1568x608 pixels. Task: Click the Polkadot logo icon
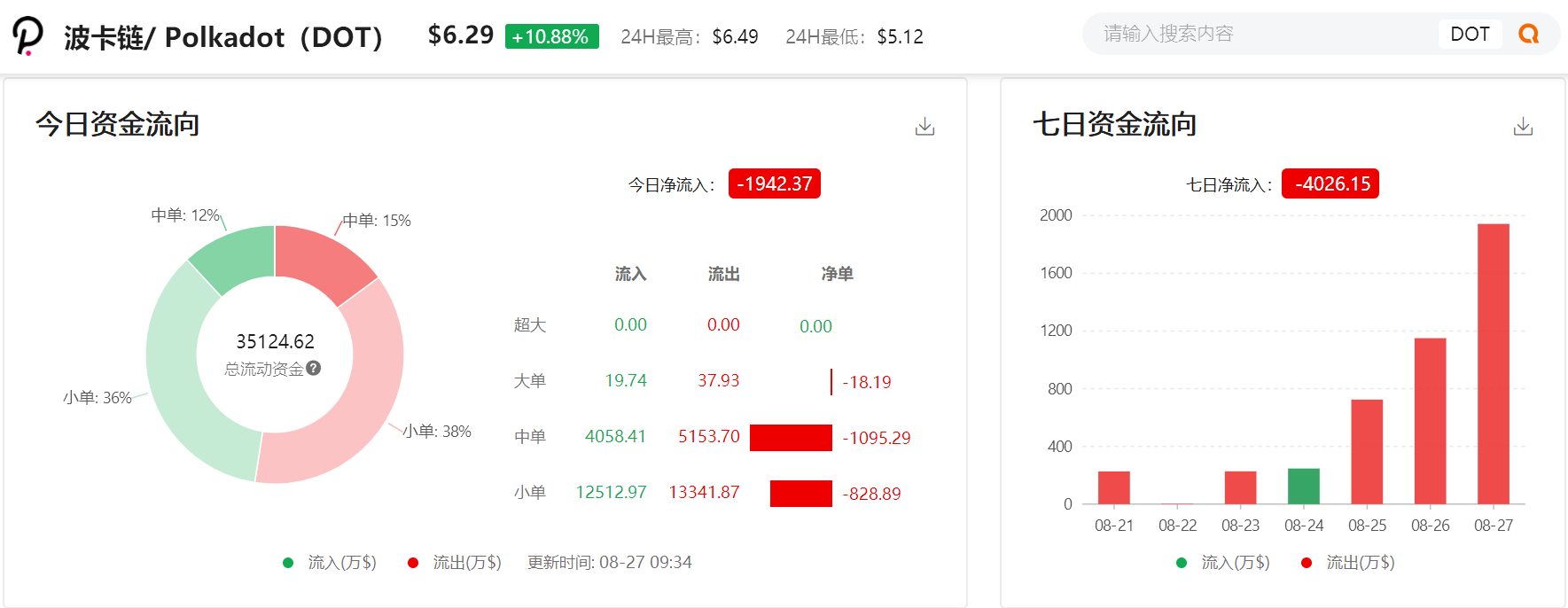pos(27,36)
